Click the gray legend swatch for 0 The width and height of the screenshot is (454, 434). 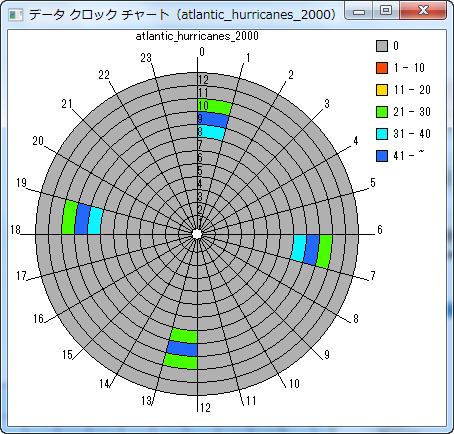pos(382,46)
